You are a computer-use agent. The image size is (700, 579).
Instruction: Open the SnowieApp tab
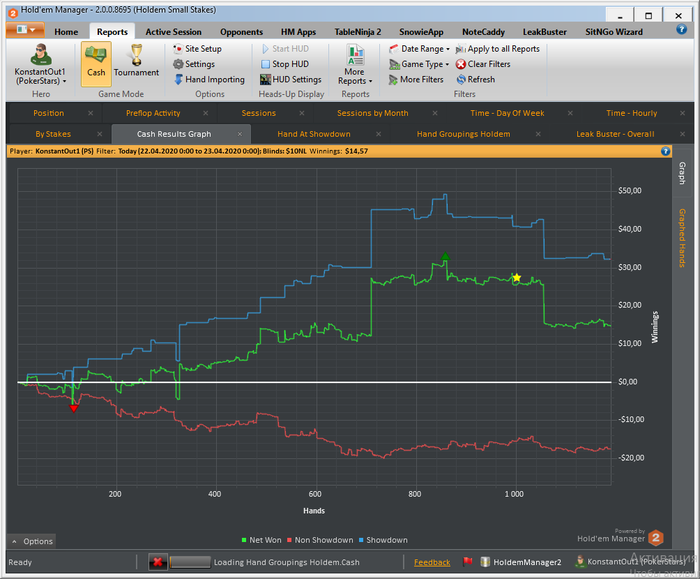[421, 32]
